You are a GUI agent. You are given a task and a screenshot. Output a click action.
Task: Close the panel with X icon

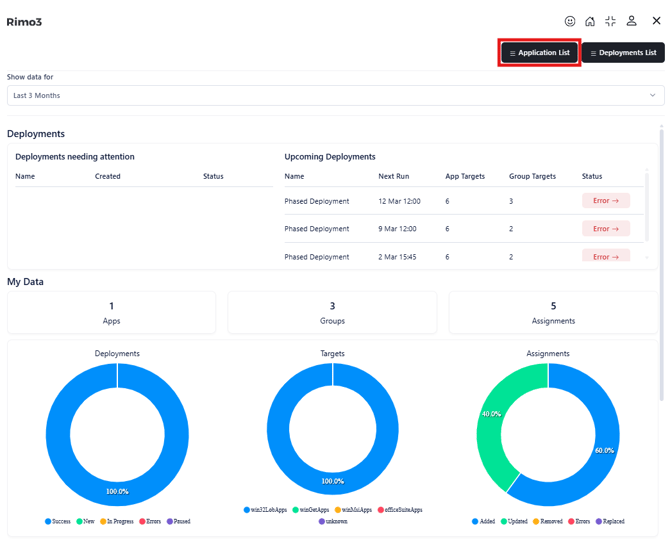656,21
